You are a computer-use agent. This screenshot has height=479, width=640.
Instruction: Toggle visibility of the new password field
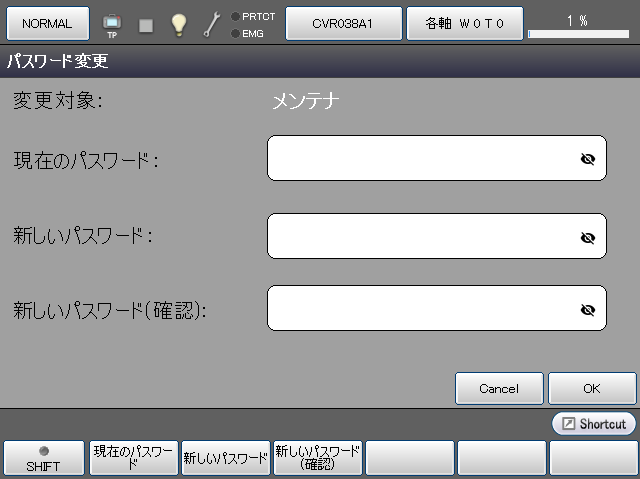588,237
